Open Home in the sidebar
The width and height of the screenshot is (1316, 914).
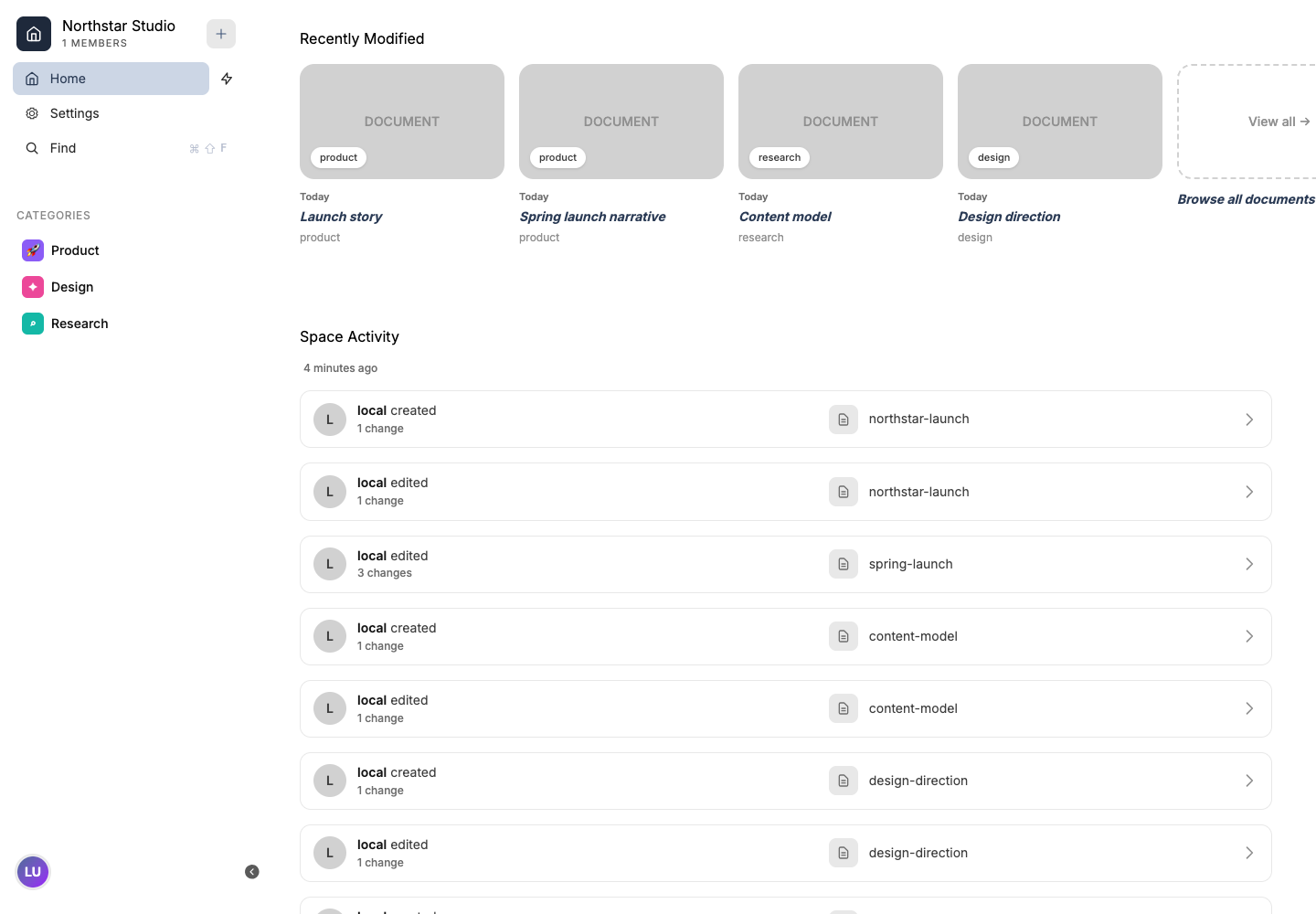111,79
